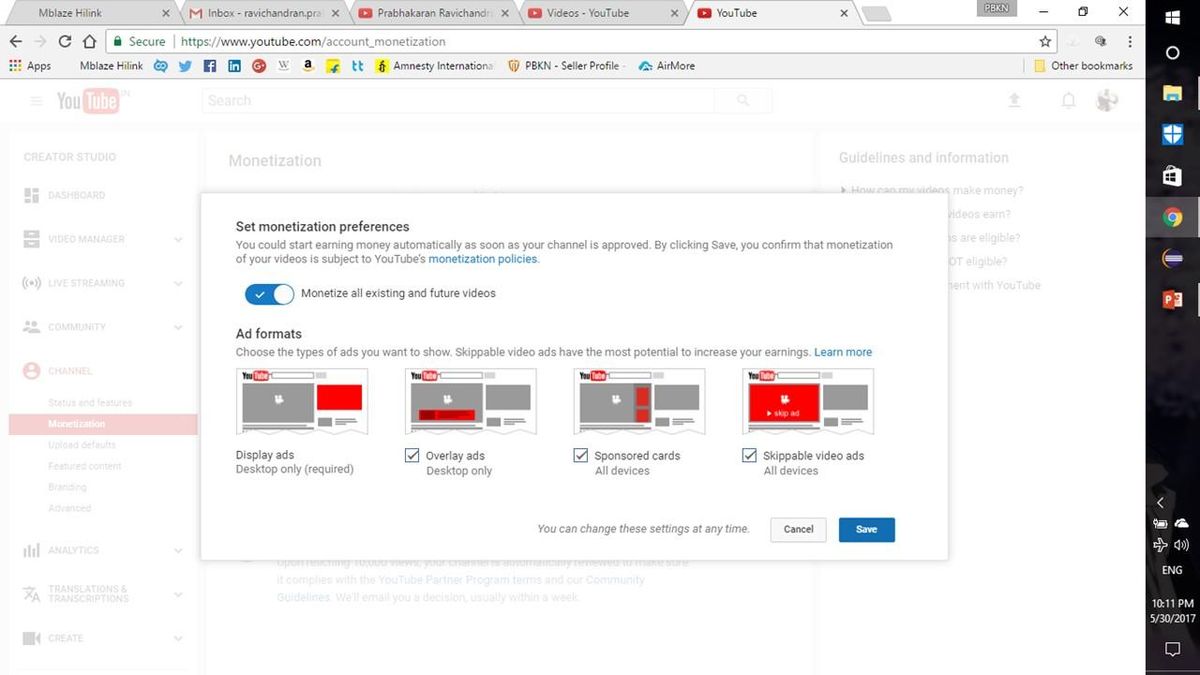1200x675 pixels.
Task: Uncheck the Overlay ads checkbox
Action: click(412, 455)
